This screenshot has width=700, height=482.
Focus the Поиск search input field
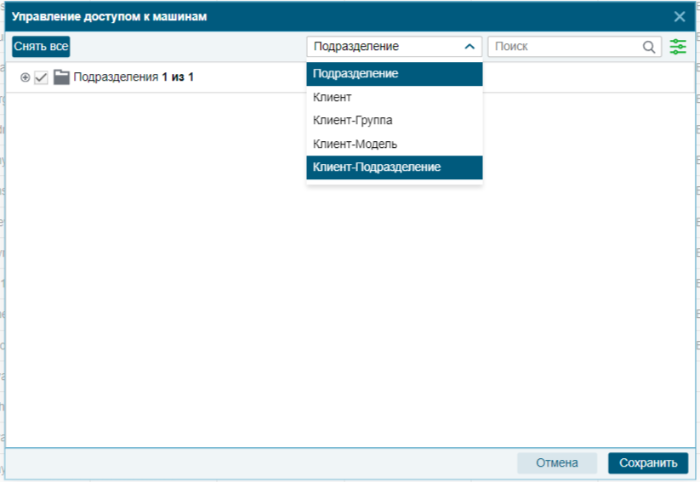[x=565, y=47]
